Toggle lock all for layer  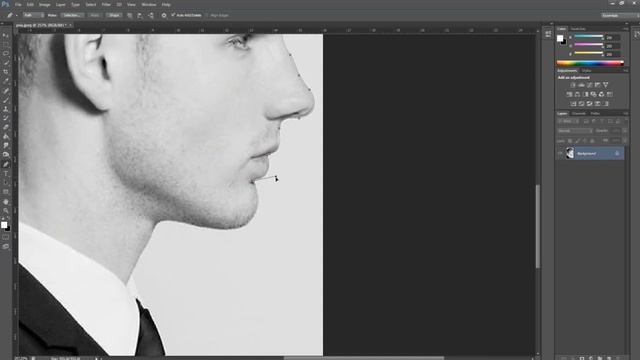point(592,141)
